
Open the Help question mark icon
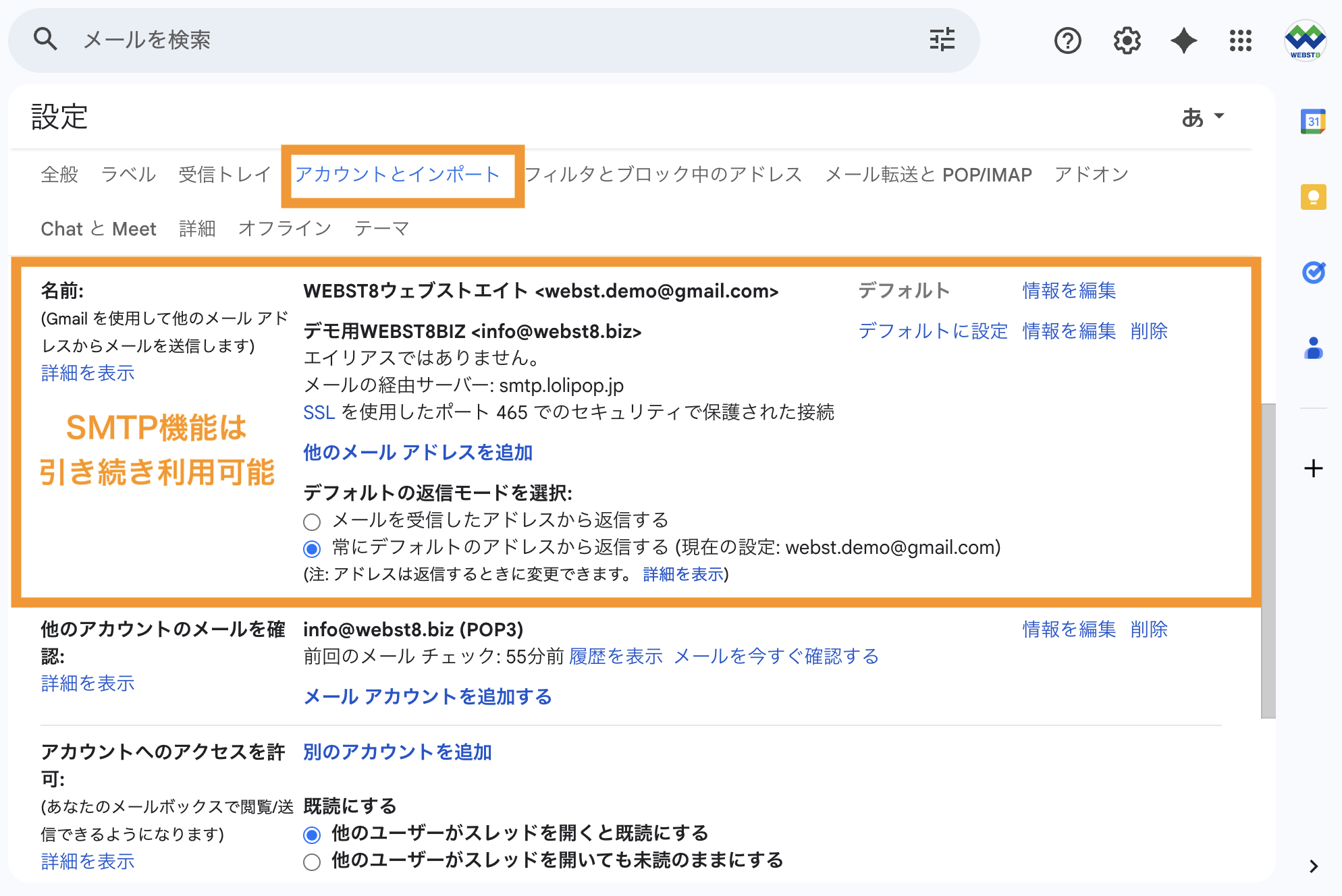point(1067,40)
